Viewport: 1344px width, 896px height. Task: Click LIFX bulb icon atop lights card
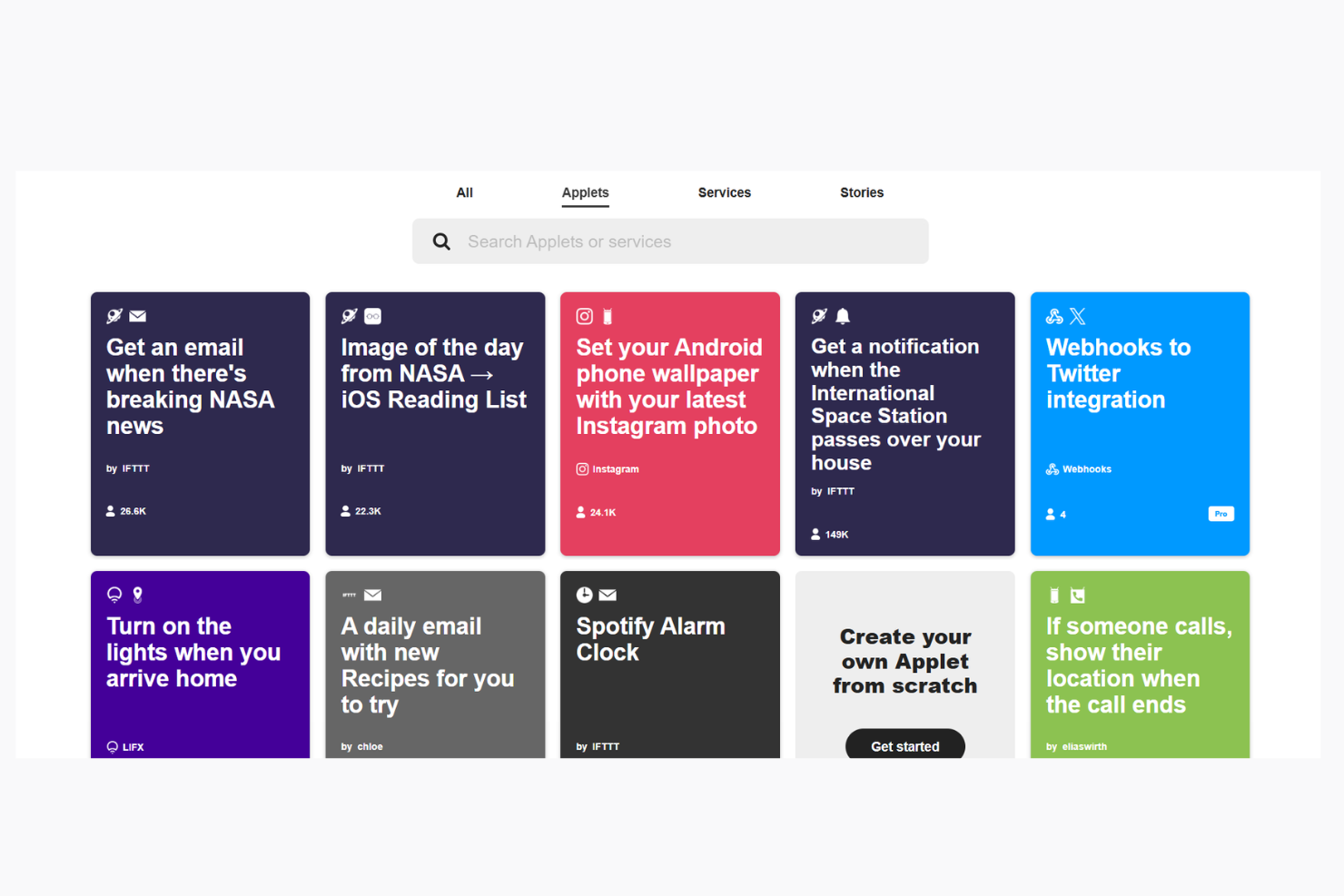(114, 595)
